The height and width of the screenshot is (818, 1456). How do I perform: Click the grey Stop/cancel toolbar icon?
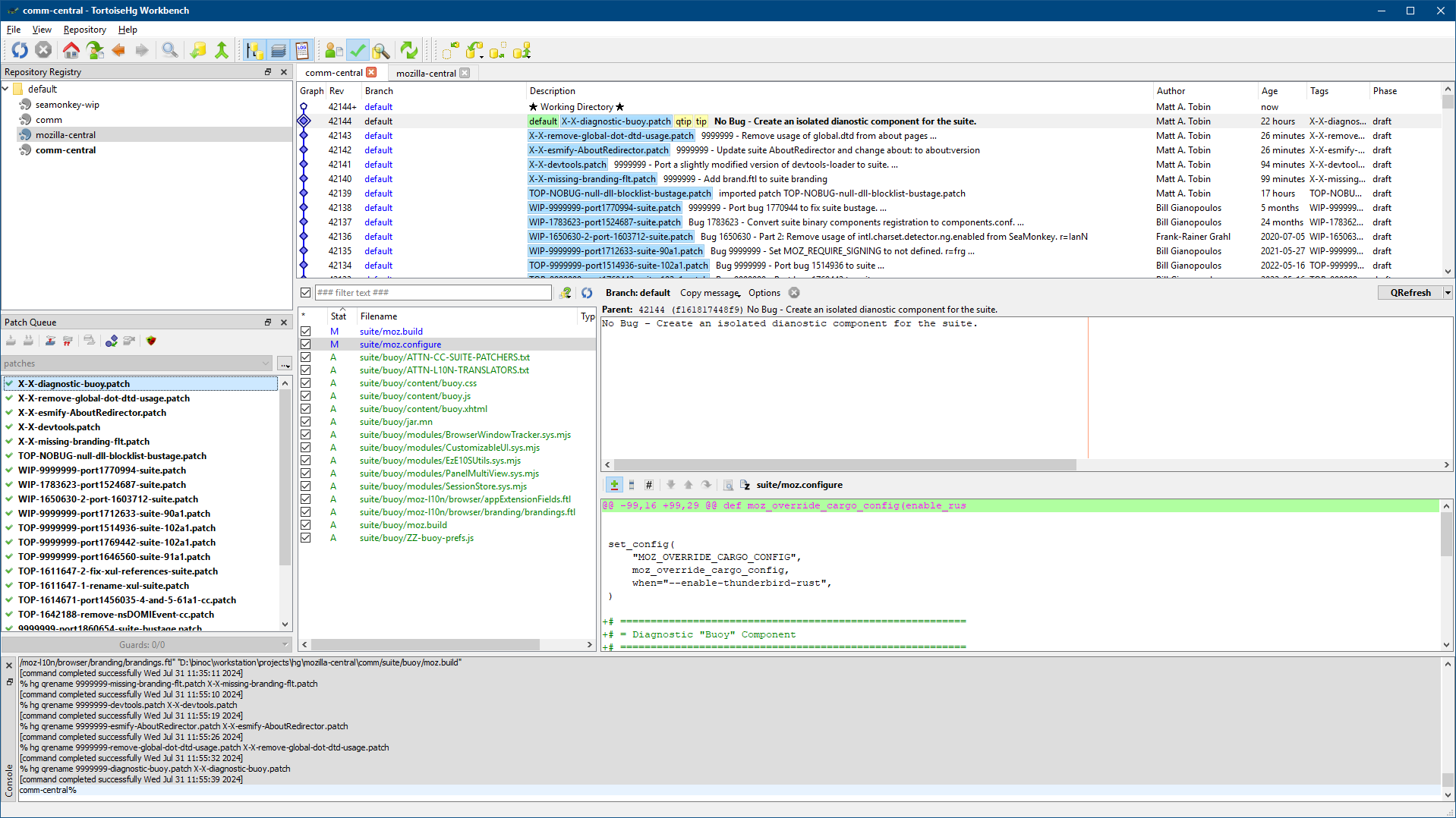tap(43, 50)
